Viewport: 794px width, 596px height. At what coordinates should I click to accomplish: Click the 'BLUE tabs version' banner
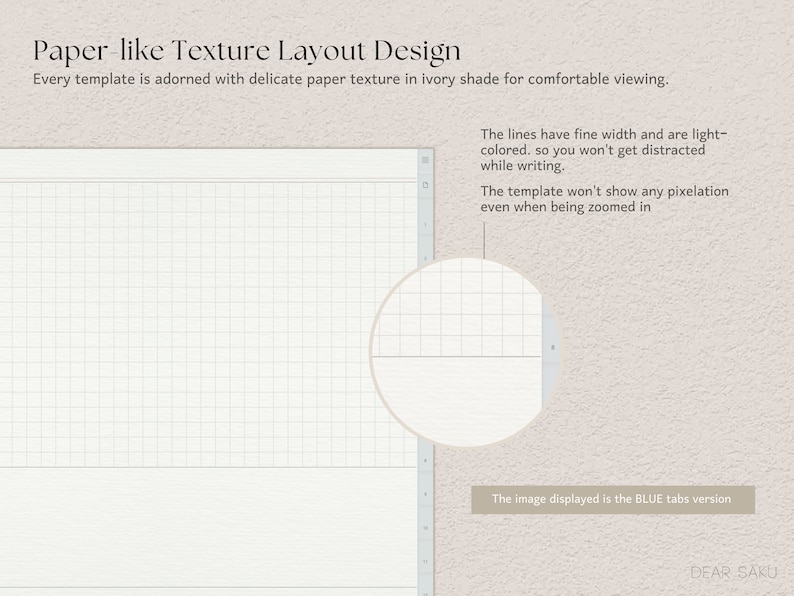pyautogui.click(x=613, y=499)
